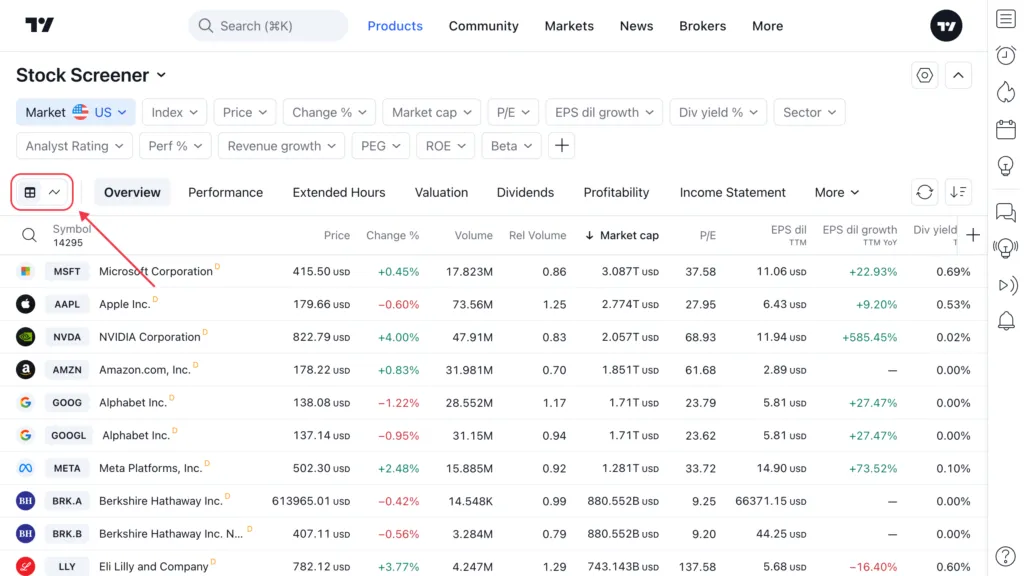
Task: Click the Search input field
Action: click(268, 25)
